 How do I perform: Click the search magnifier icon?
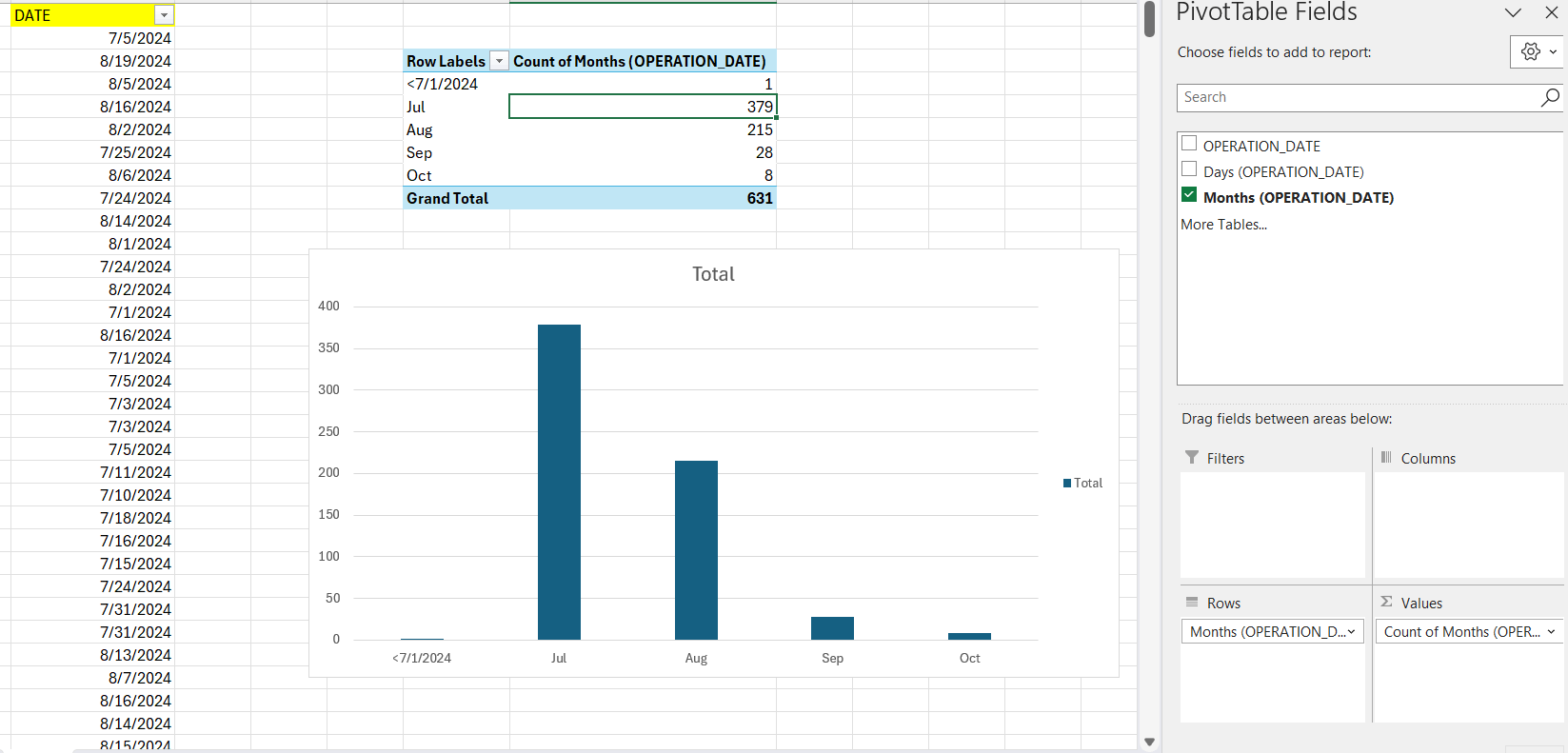tap(1550, 97)
